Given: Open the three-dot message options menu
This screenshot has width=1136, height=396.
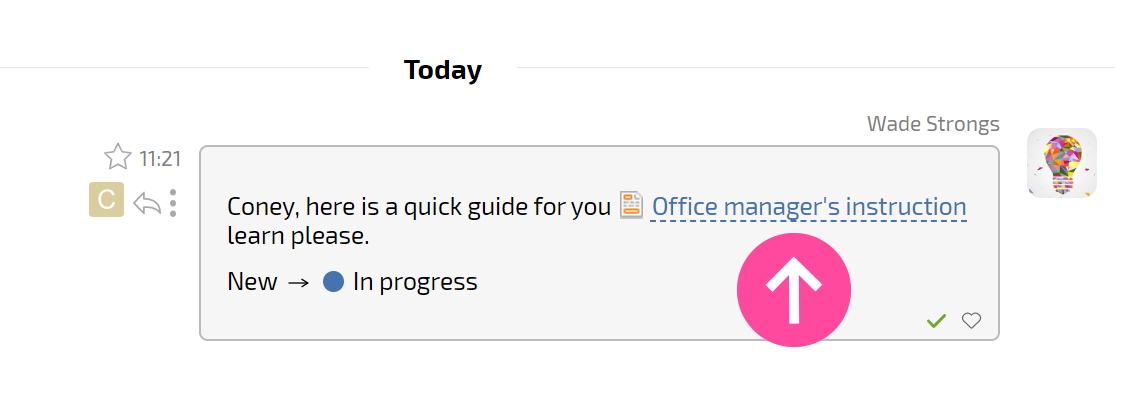Looking at the screenshot, I should (x=172, y=203).
